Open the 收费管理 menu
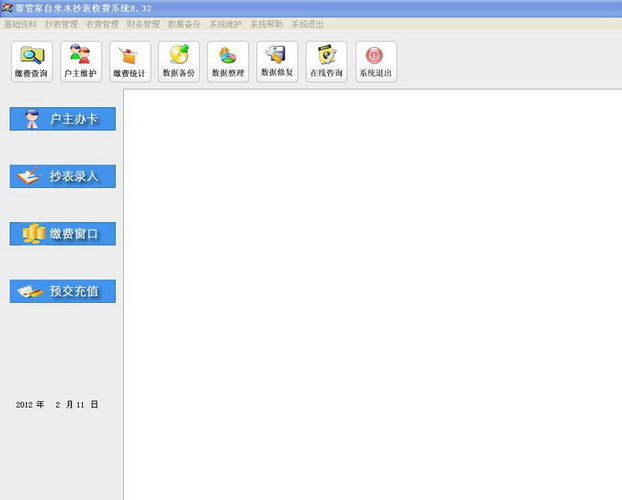622x500 pixels. click(x=102, y=24)
